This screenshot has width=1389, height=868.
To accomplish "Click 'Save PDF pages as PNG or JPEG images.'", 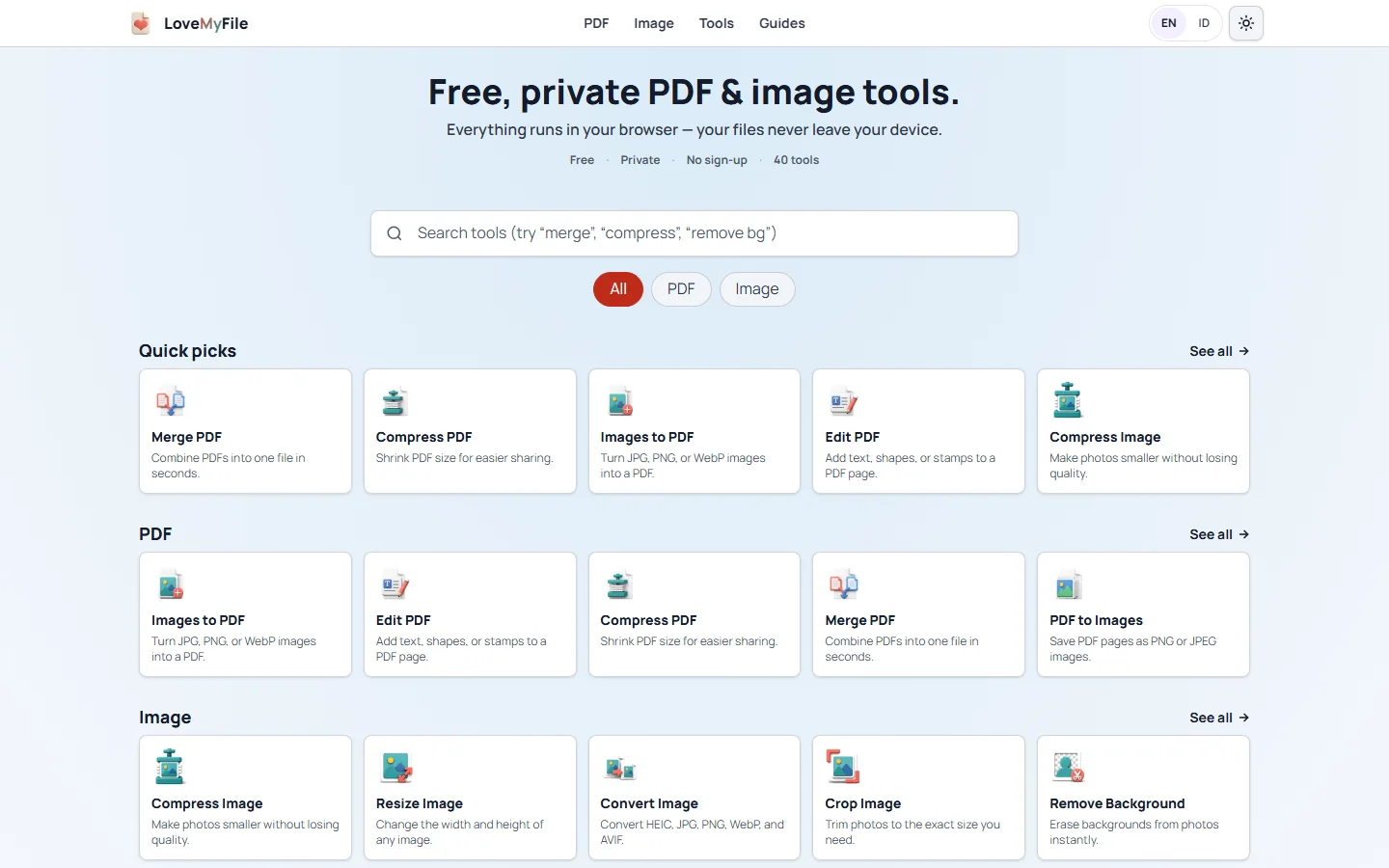I will point(1132,649).
